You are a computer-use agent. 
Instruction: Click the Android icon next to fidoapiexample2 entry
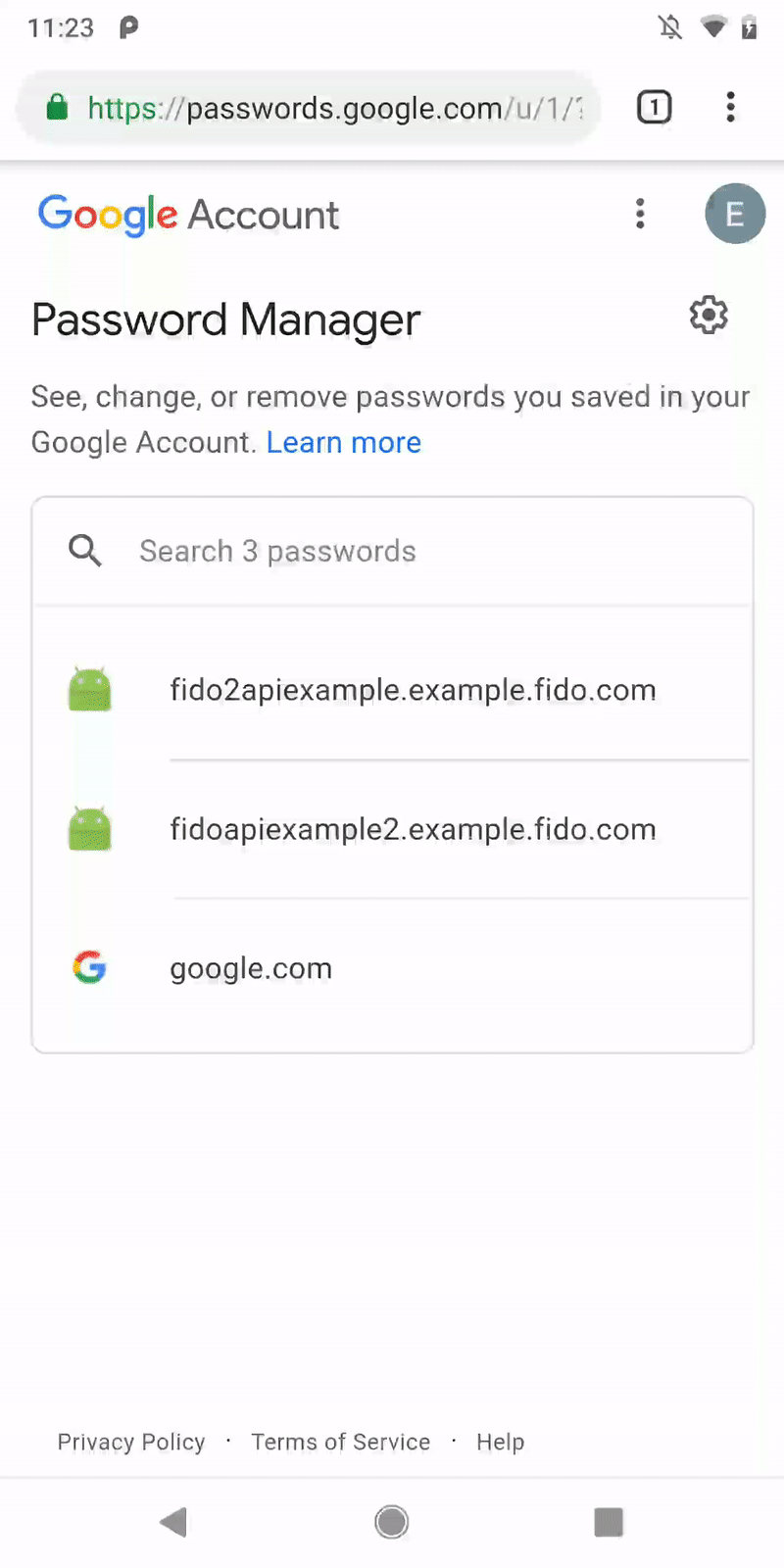point(89,828)
